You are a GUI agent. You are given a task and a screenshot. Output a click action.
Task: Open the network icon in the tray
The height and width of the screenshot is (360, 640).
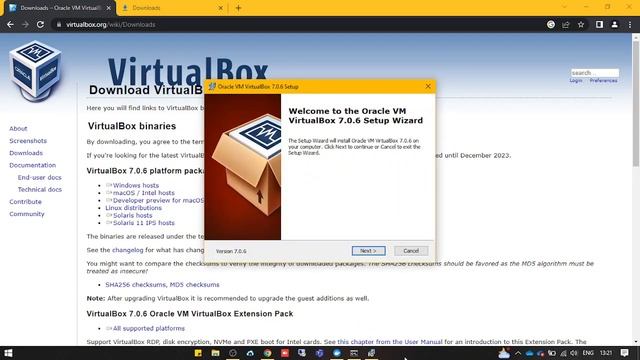pos(563,353)
